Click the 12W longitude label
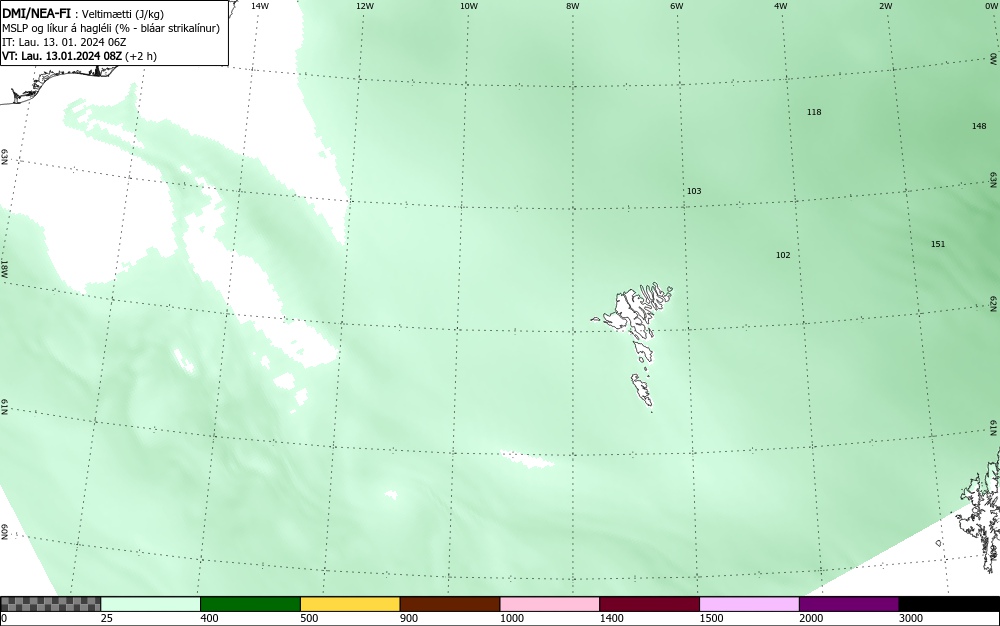 [364, 6]
